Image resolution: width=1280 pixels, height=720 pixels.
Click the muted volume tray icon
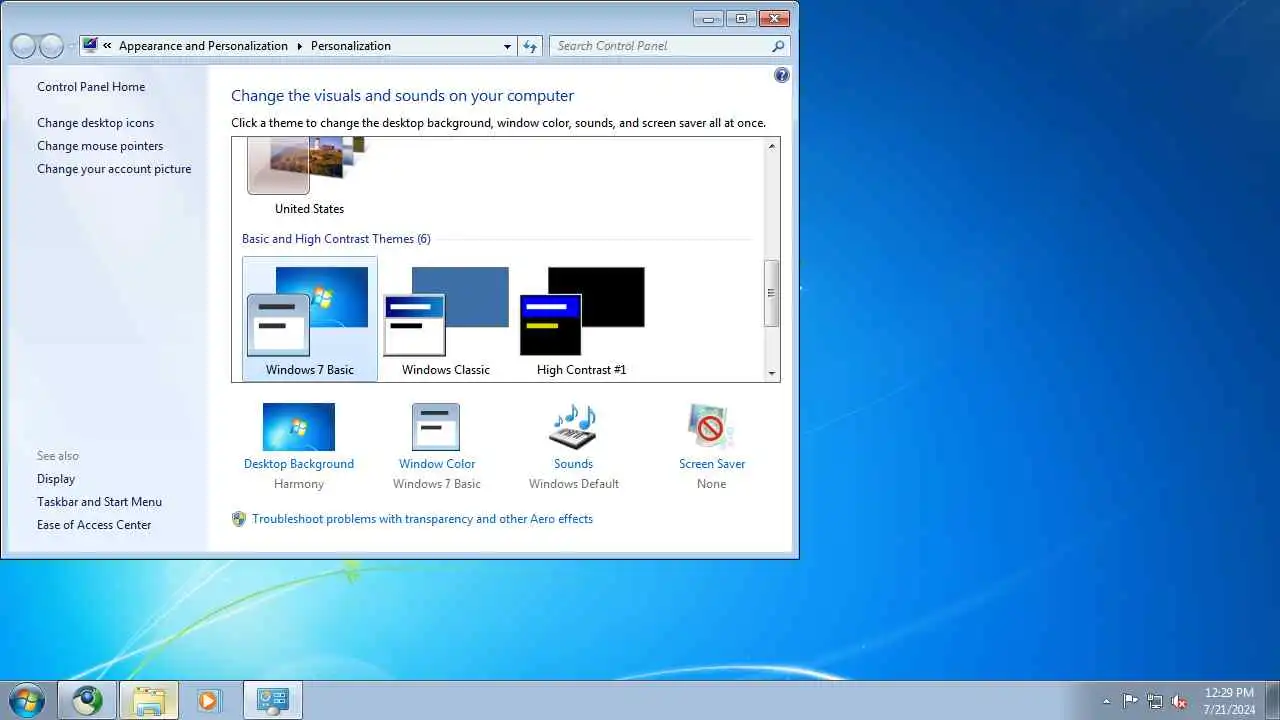point(1180,701)
